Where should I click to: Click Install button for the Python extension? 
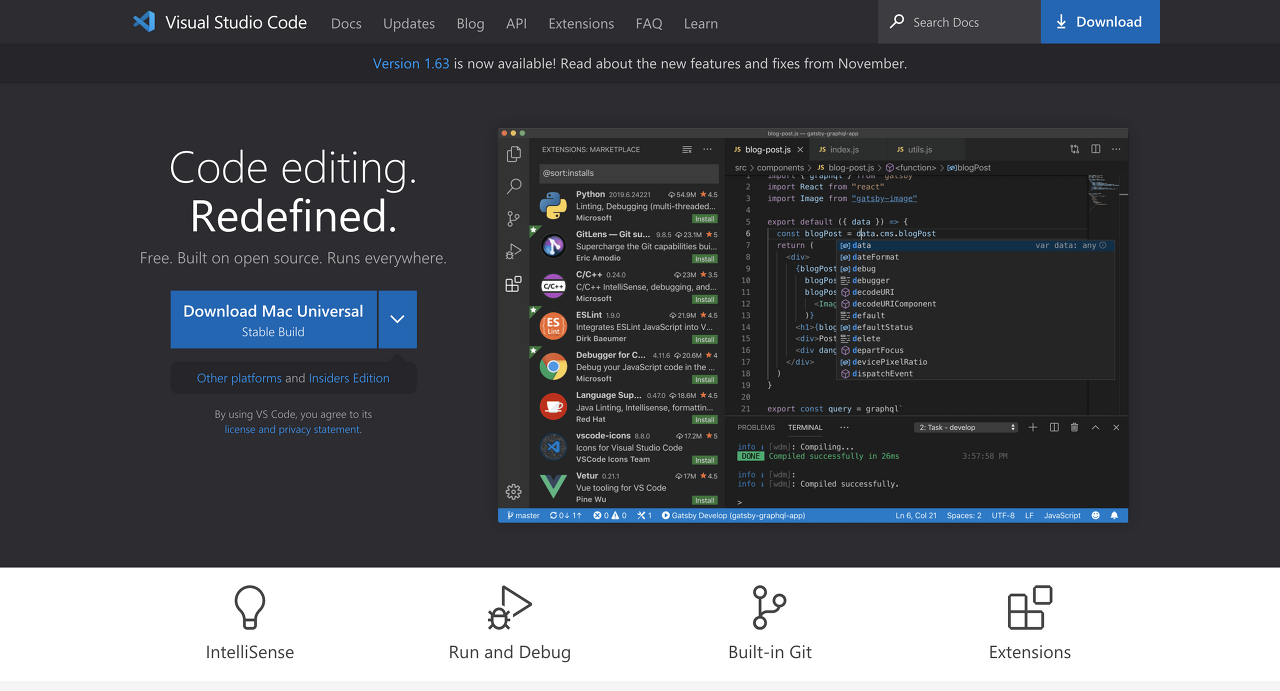click(x=705, y=218)
